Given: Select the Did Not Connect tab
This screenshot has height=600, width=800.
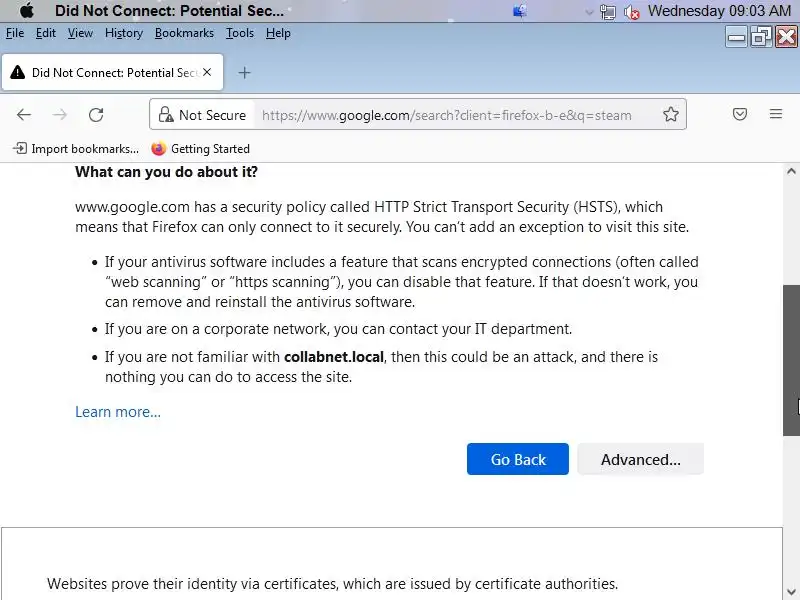Looking at the screenshot, I should pyautogui.click(x=112, y=72).
